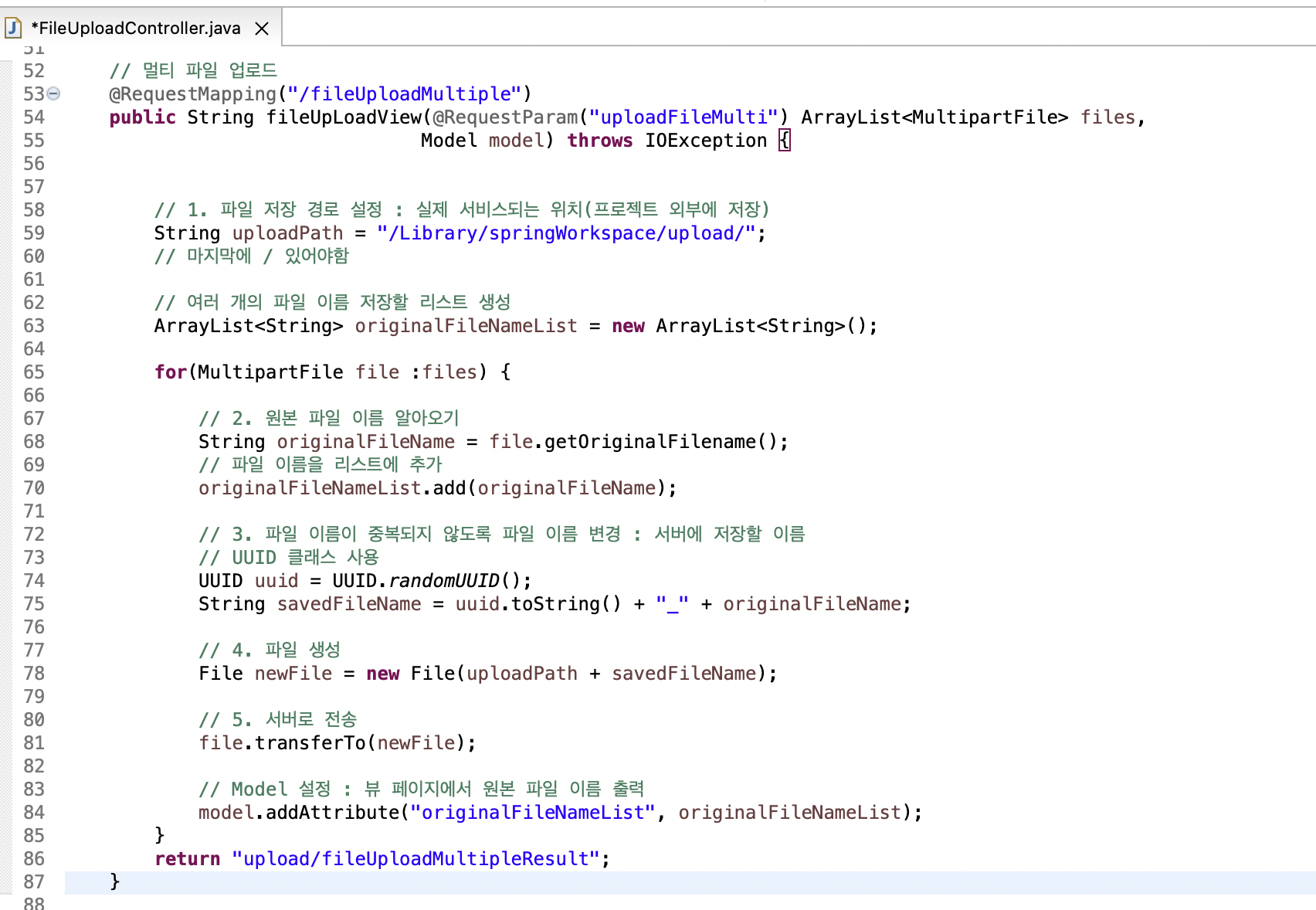Click savedFileName variable on line 75

click(x=348, y=603)
